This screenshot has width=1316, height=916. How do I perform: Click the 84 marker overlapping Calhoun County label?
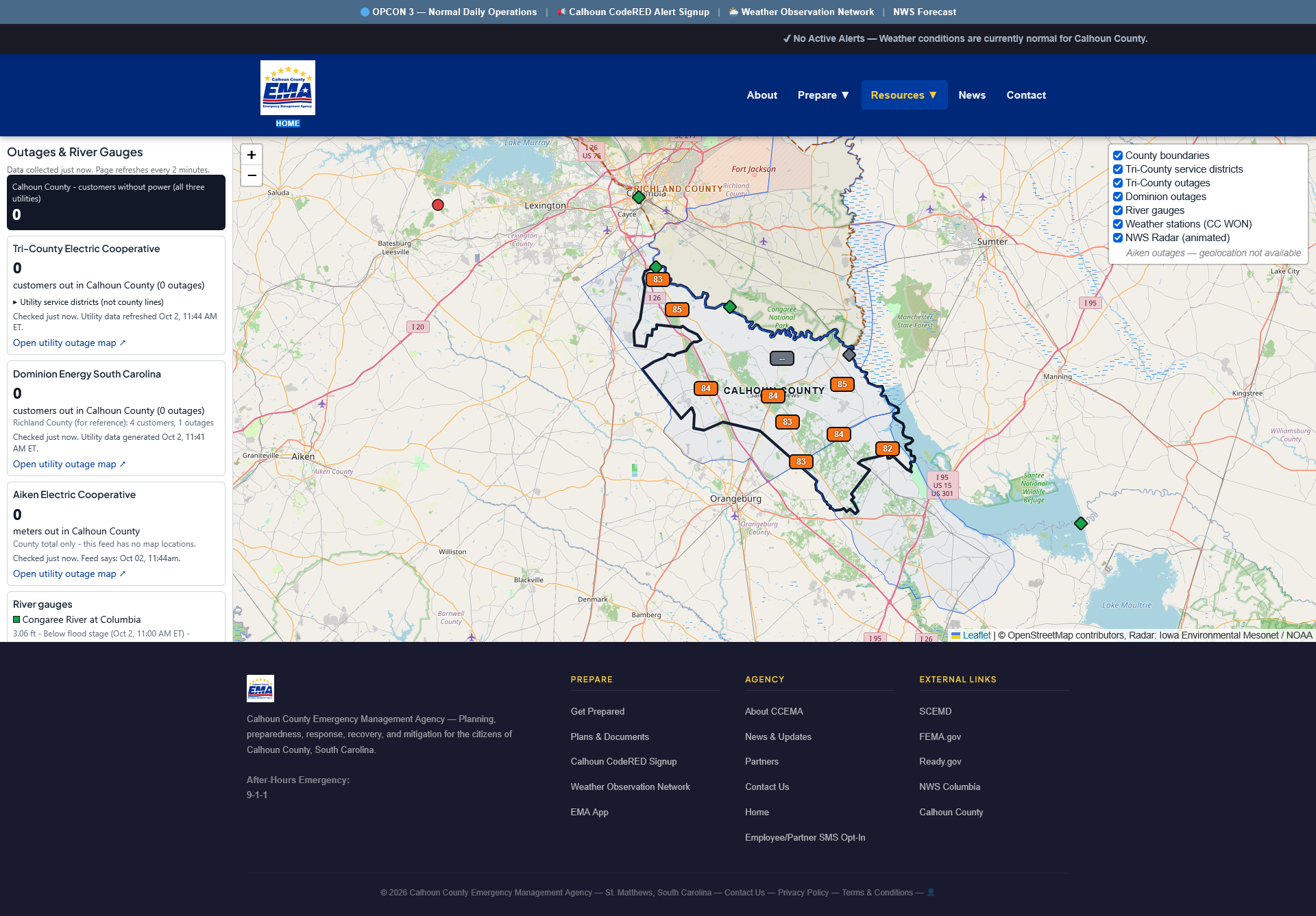point(773,396)
